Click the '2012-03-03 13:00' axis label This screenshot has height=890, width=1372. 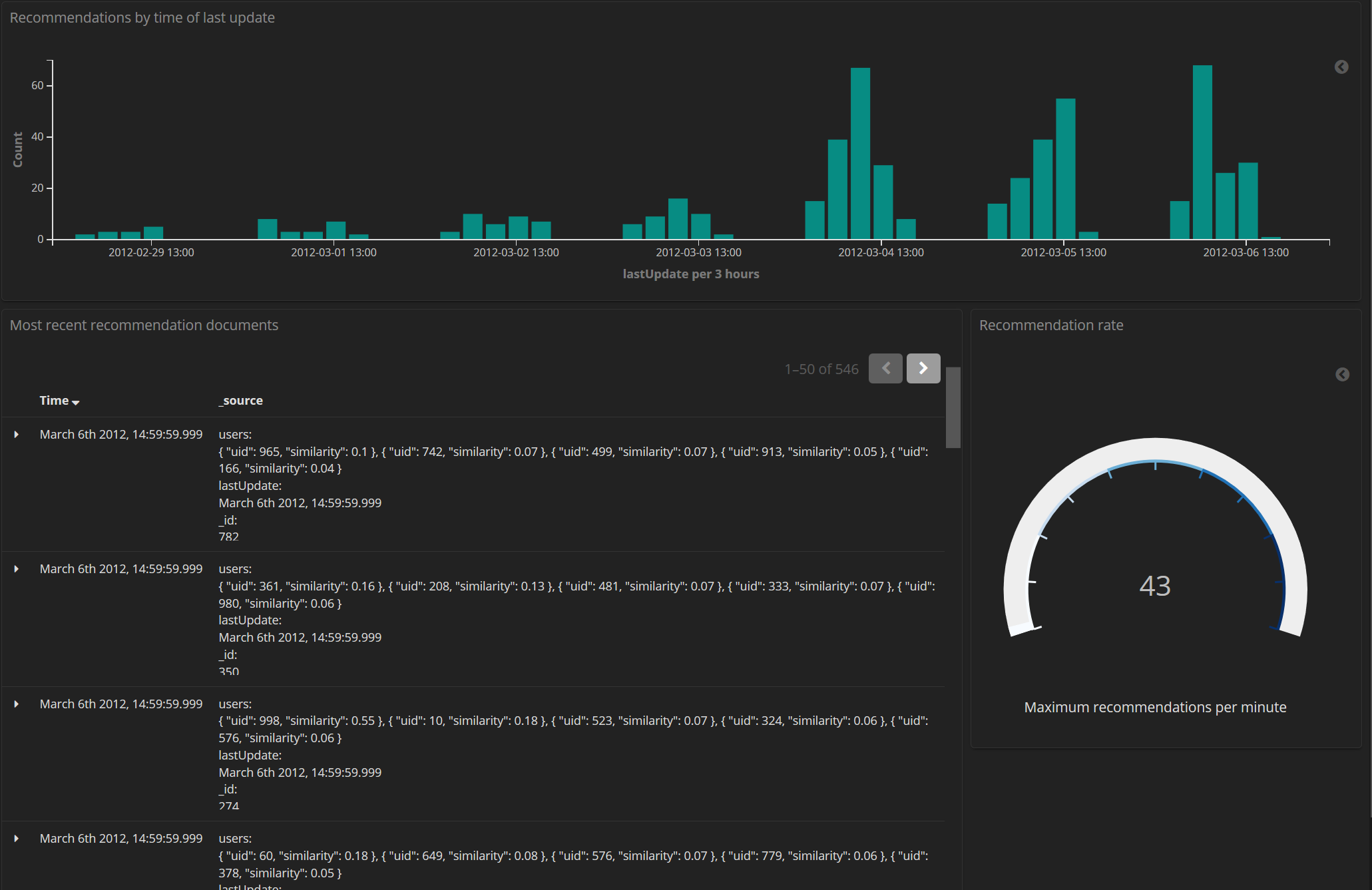click(x=698, y=252)
